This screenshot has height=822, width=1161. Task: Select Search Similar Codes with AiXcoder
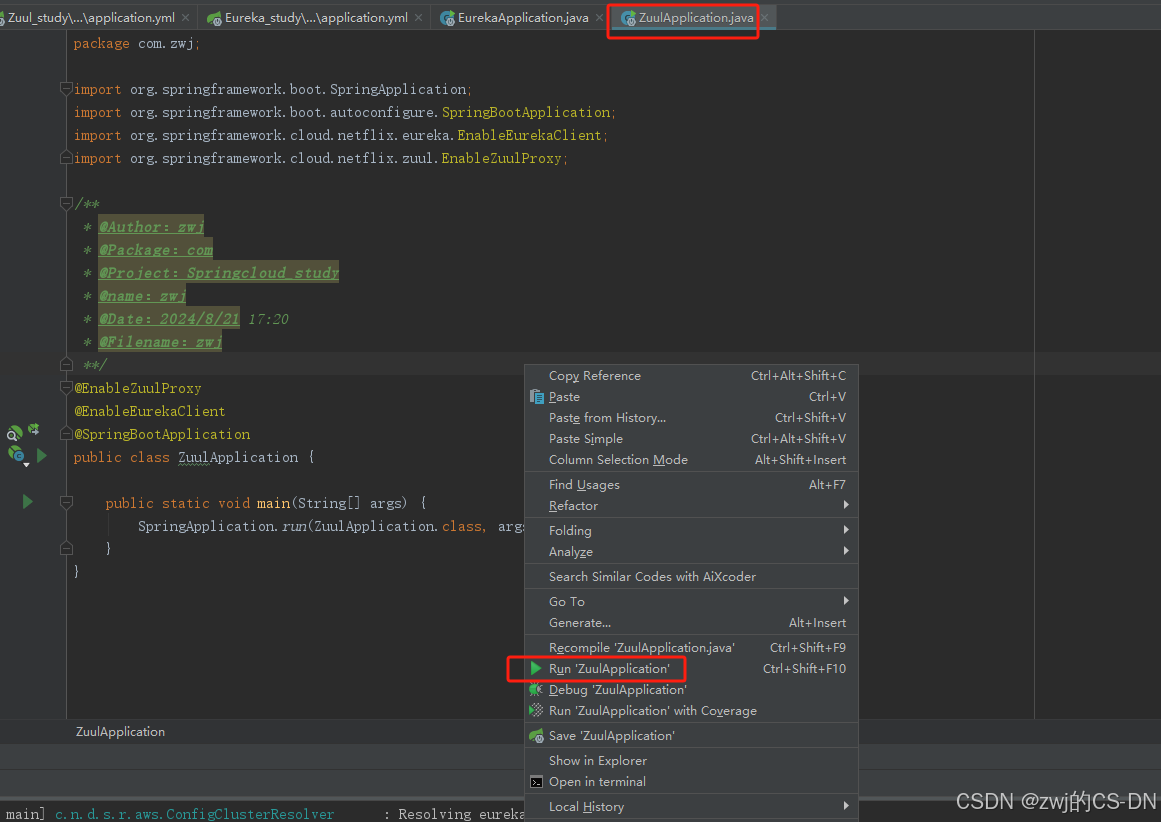[x=692, y=577]
